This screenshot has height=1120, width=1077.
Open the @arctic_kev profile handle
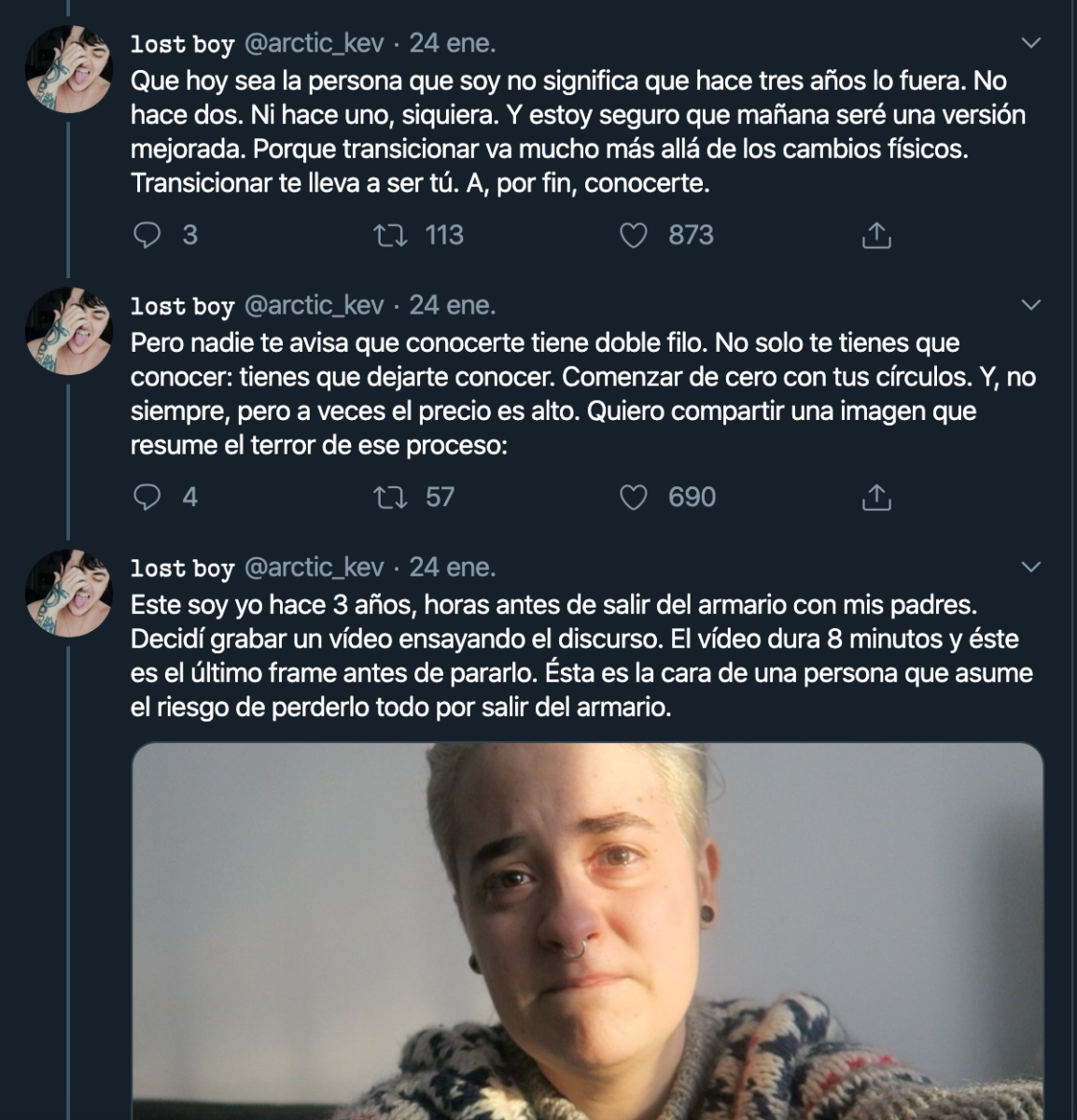(316, 41)
